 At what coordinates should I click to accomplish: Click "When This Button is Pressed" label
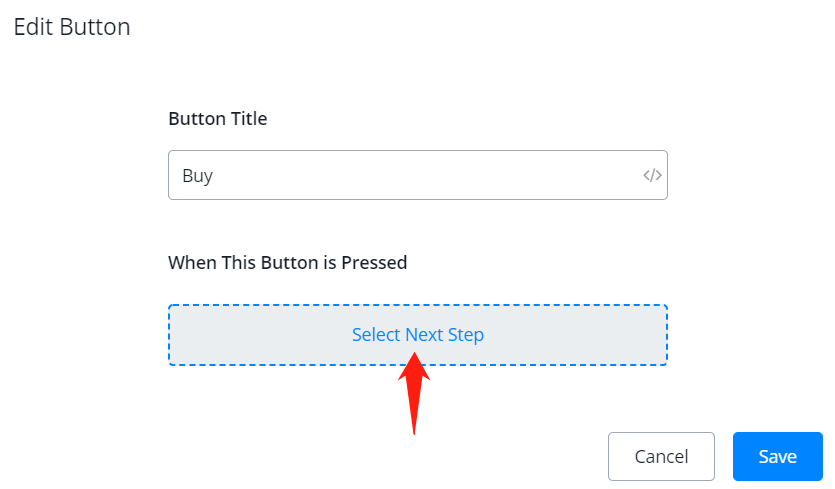coord(287,263)
